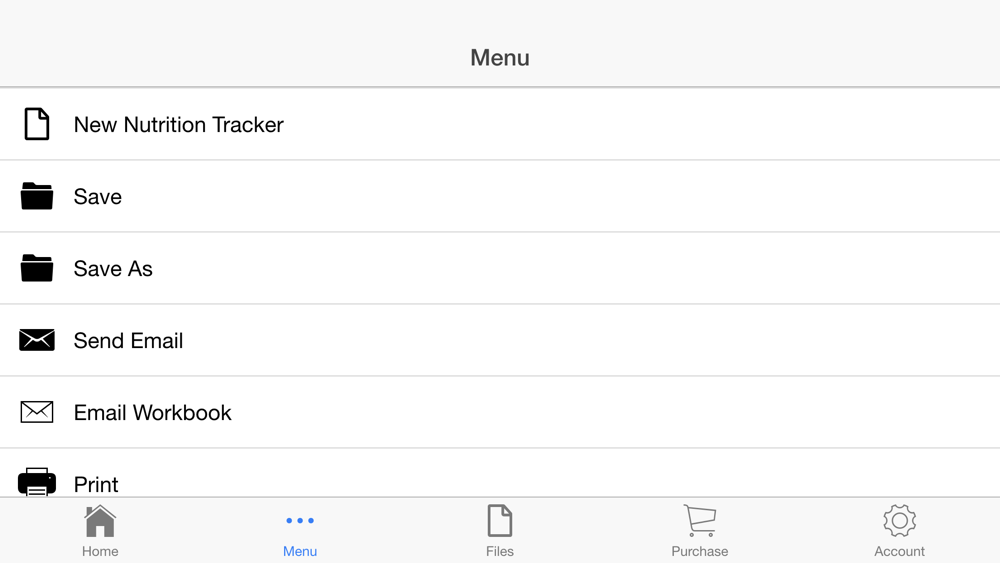Switch to the Files tab label

pyautogui.click(x=500, y=551)
